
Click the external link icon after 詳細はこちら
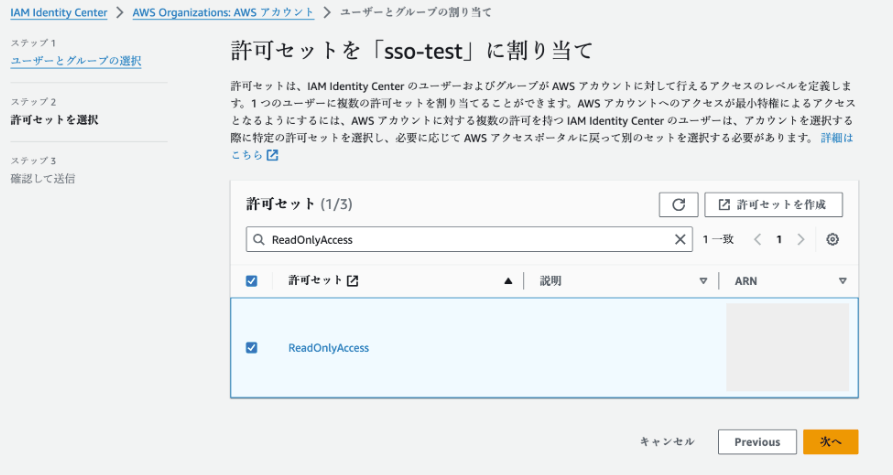(272, 156)
